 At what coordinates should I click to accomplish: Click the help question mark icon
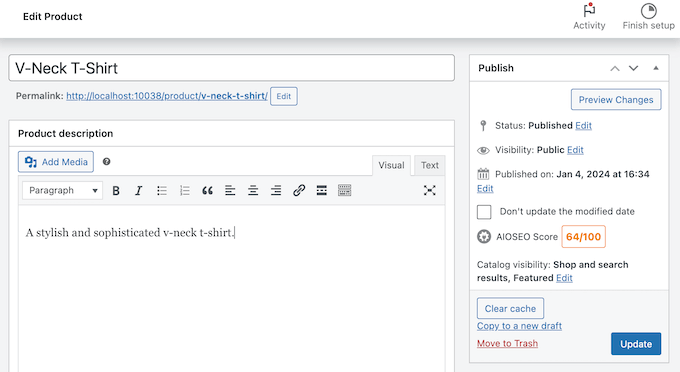[106, 162]
